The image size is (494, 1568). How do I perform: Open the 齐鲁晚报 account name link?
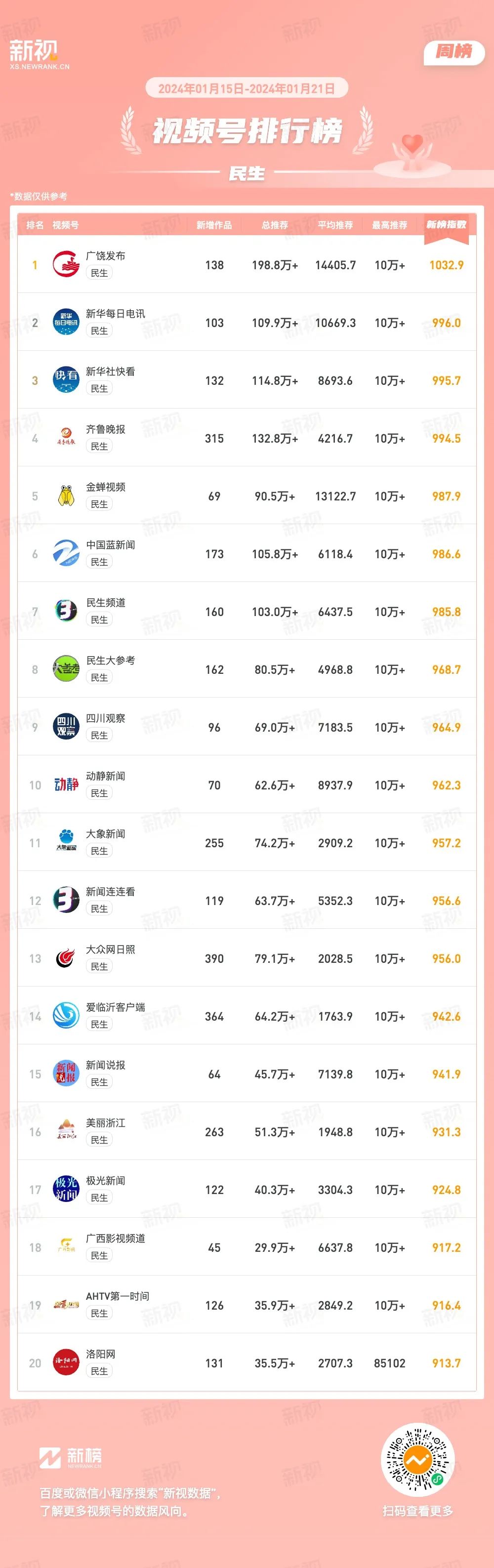point(105,429)
